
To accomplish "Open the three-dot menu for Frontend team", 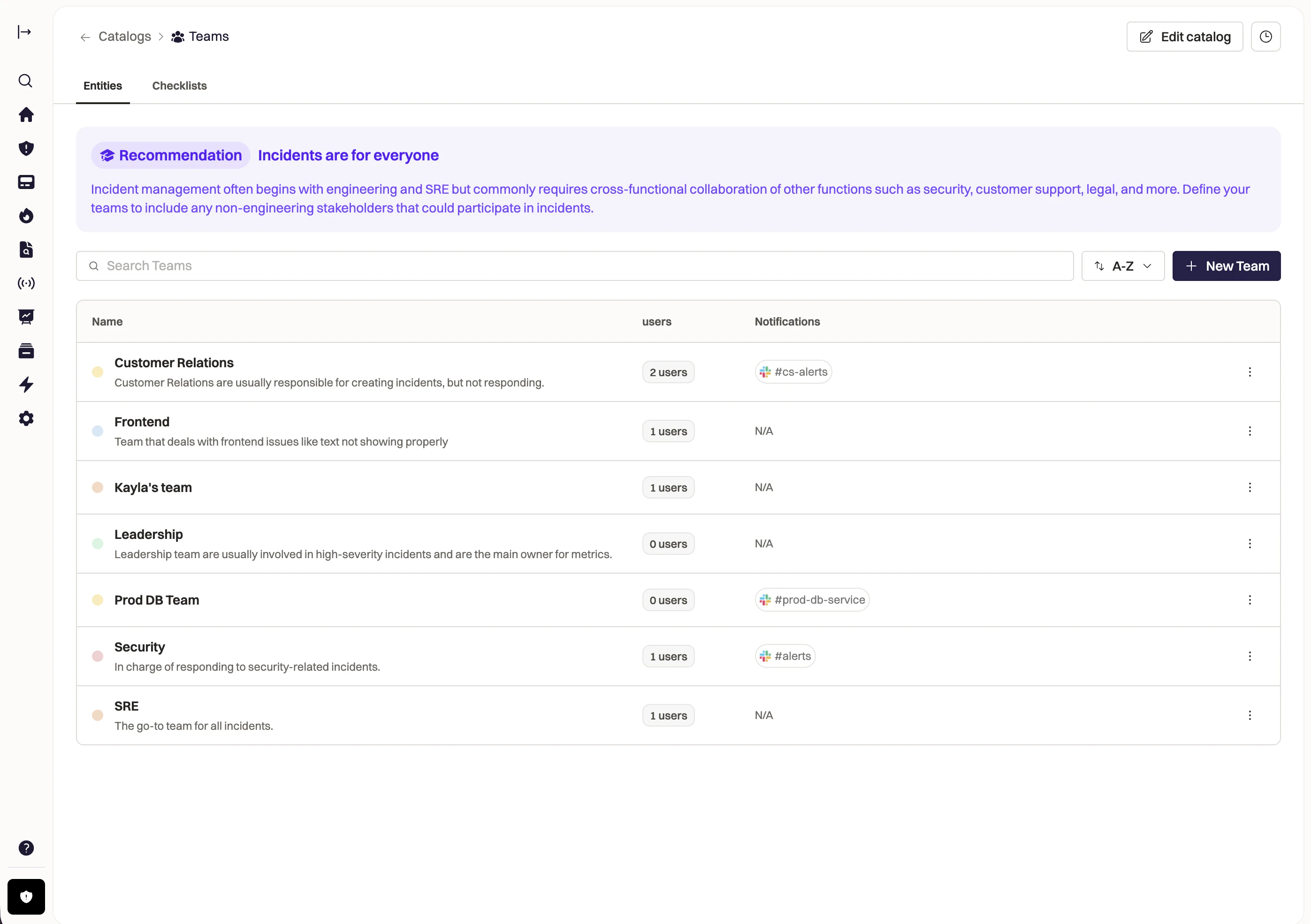I will pyautogui.click(x=1250, y=432).
